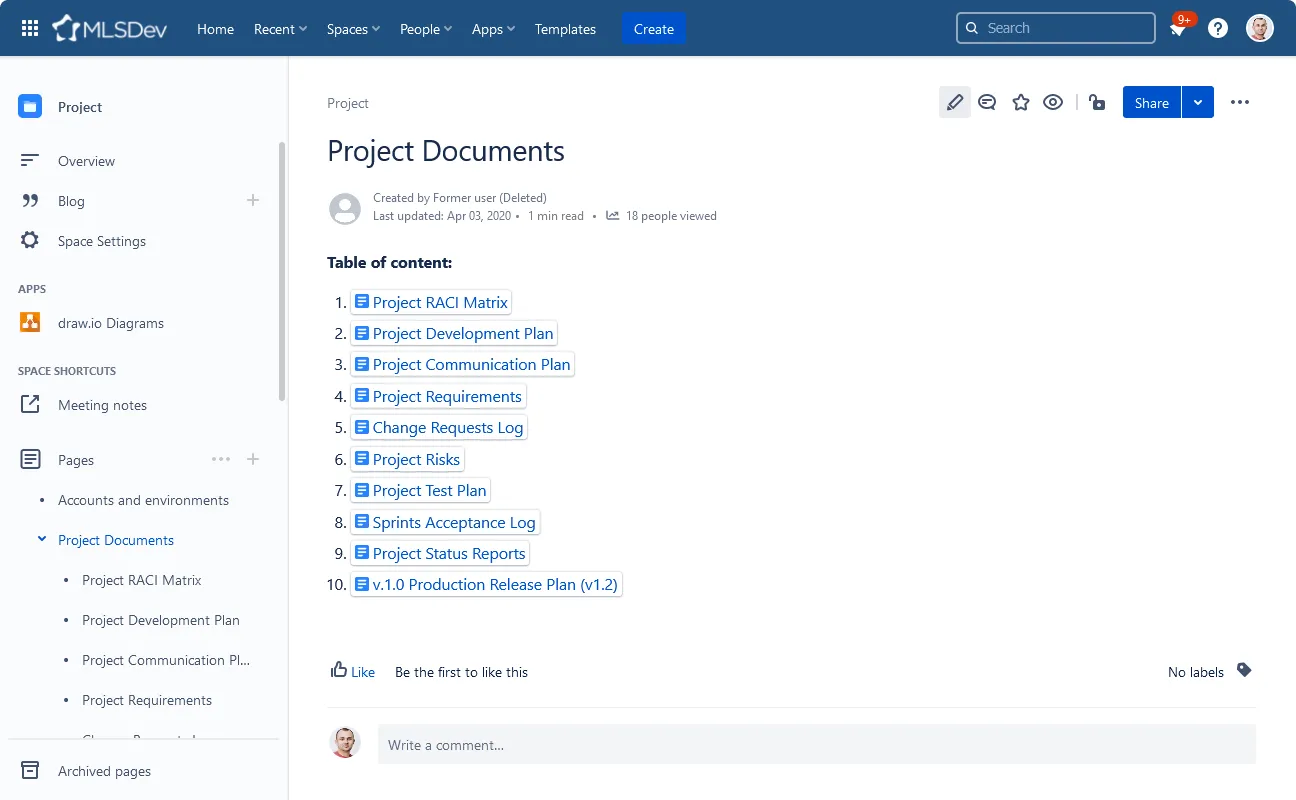
Task: Open the Project RACI Matrix link
Action: pyautogui.click(x=438, y=302)
